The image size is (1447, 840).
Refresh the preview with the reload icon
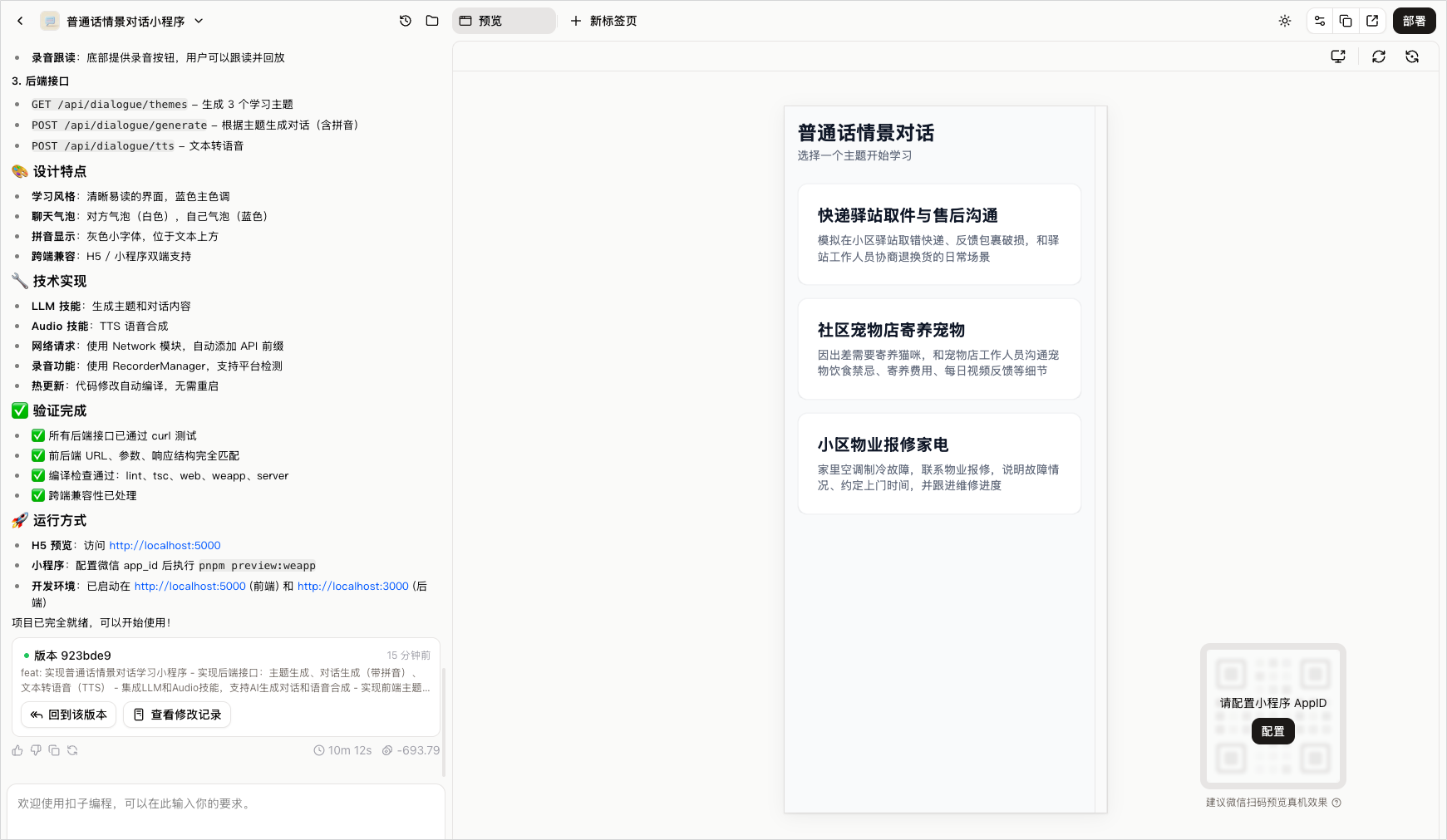(1379, 56)
